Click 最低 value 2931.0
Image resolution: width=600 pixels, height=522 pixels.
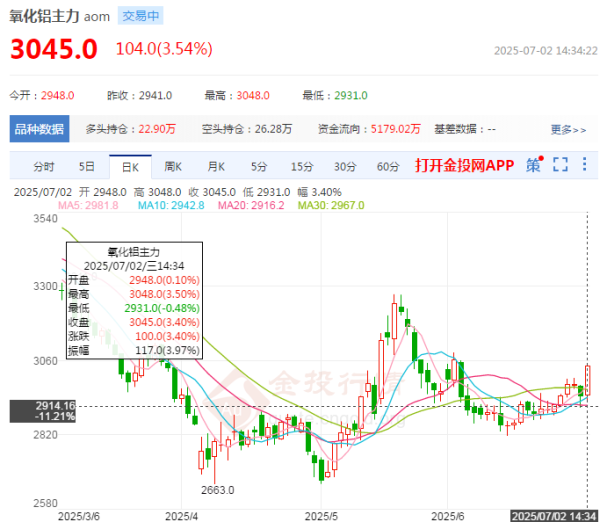(351, 95)
